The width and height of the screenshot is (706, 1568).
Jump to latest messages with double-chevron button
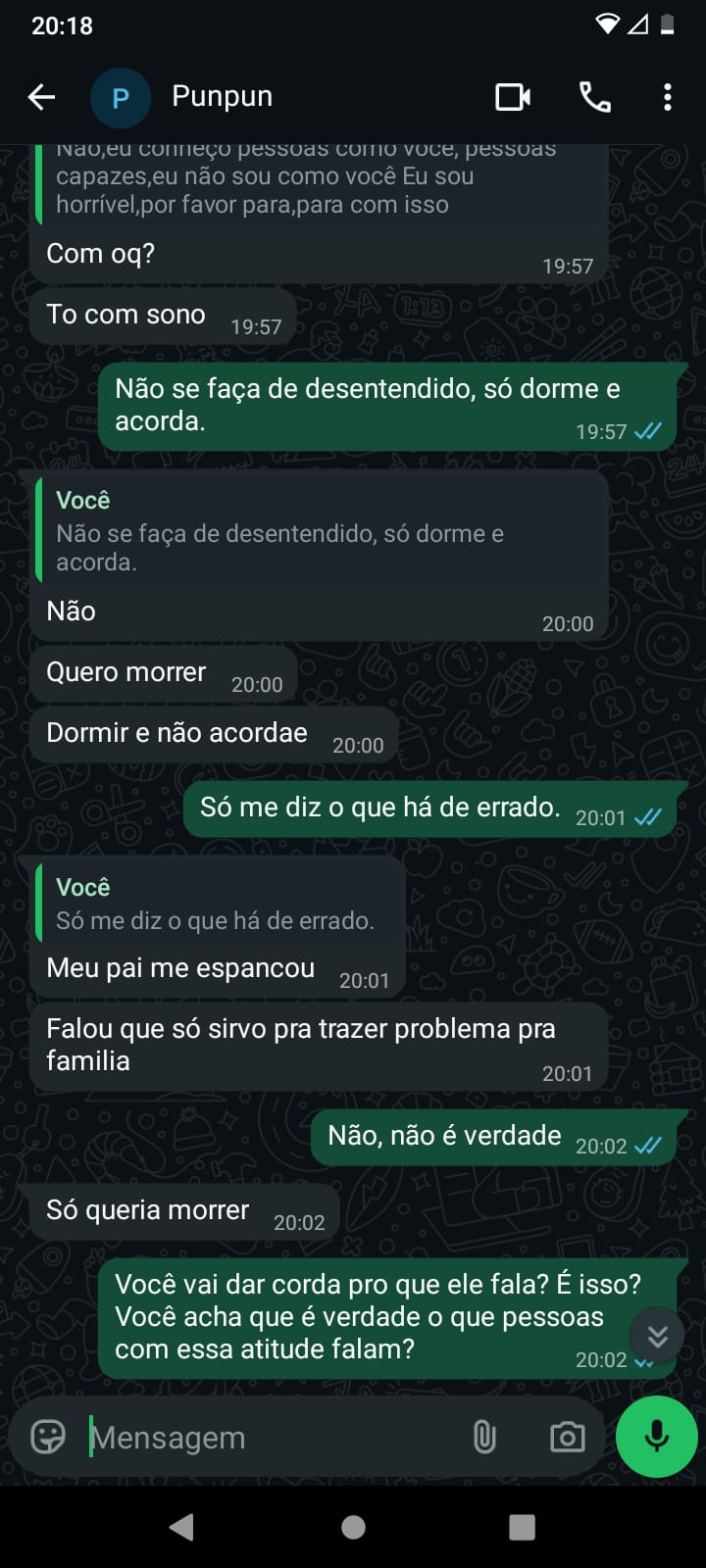pos(657,1335)
